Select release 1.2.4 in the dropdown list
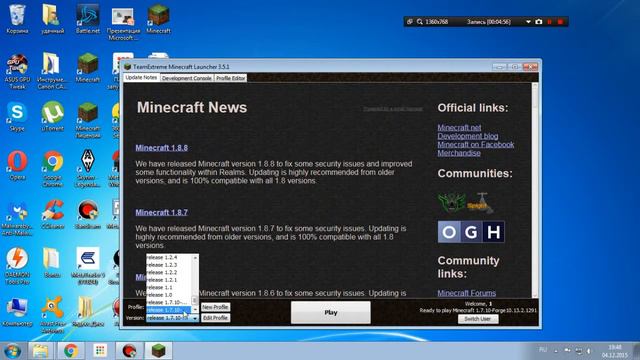 click(x=169, y=257)
